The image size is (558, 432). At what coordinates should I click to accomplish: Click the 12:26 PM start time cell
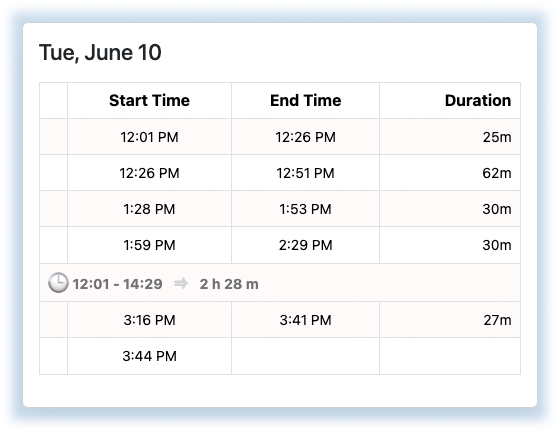149,173
